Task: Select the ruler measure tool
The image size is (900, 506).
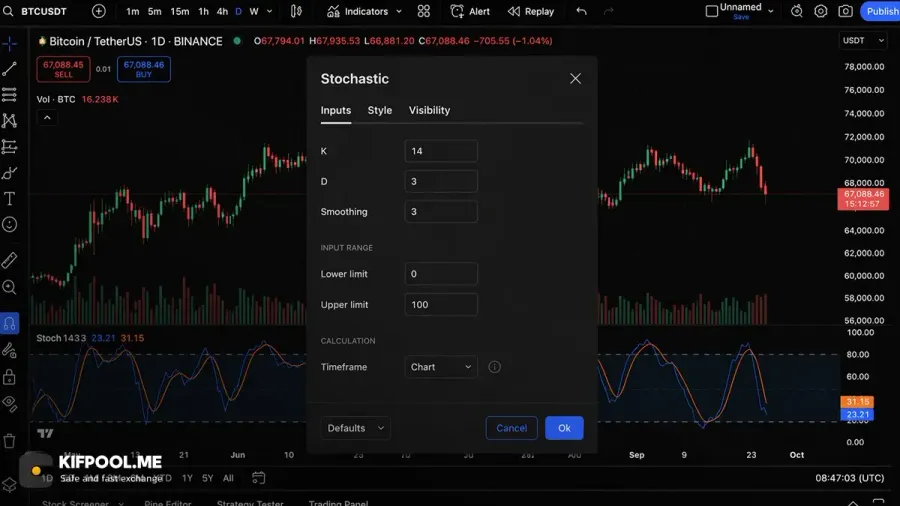Action: click(x=10, y=261)
